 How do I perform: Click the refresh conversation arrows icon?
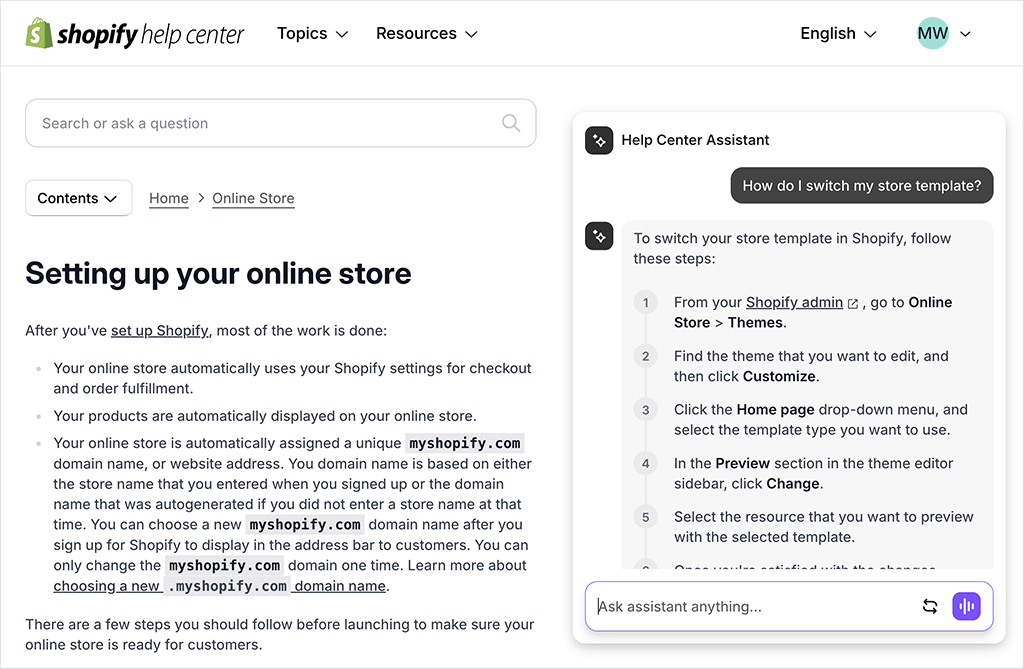tap(930, 606)
